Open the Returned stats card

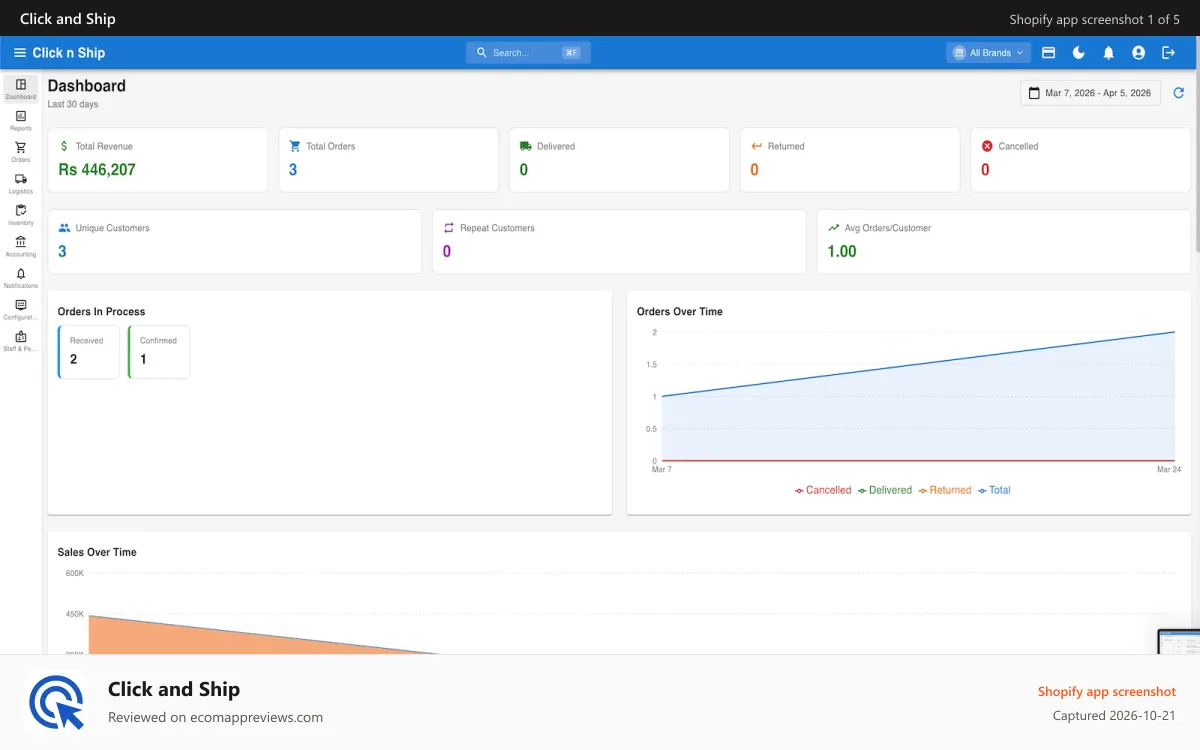point(850,160)
